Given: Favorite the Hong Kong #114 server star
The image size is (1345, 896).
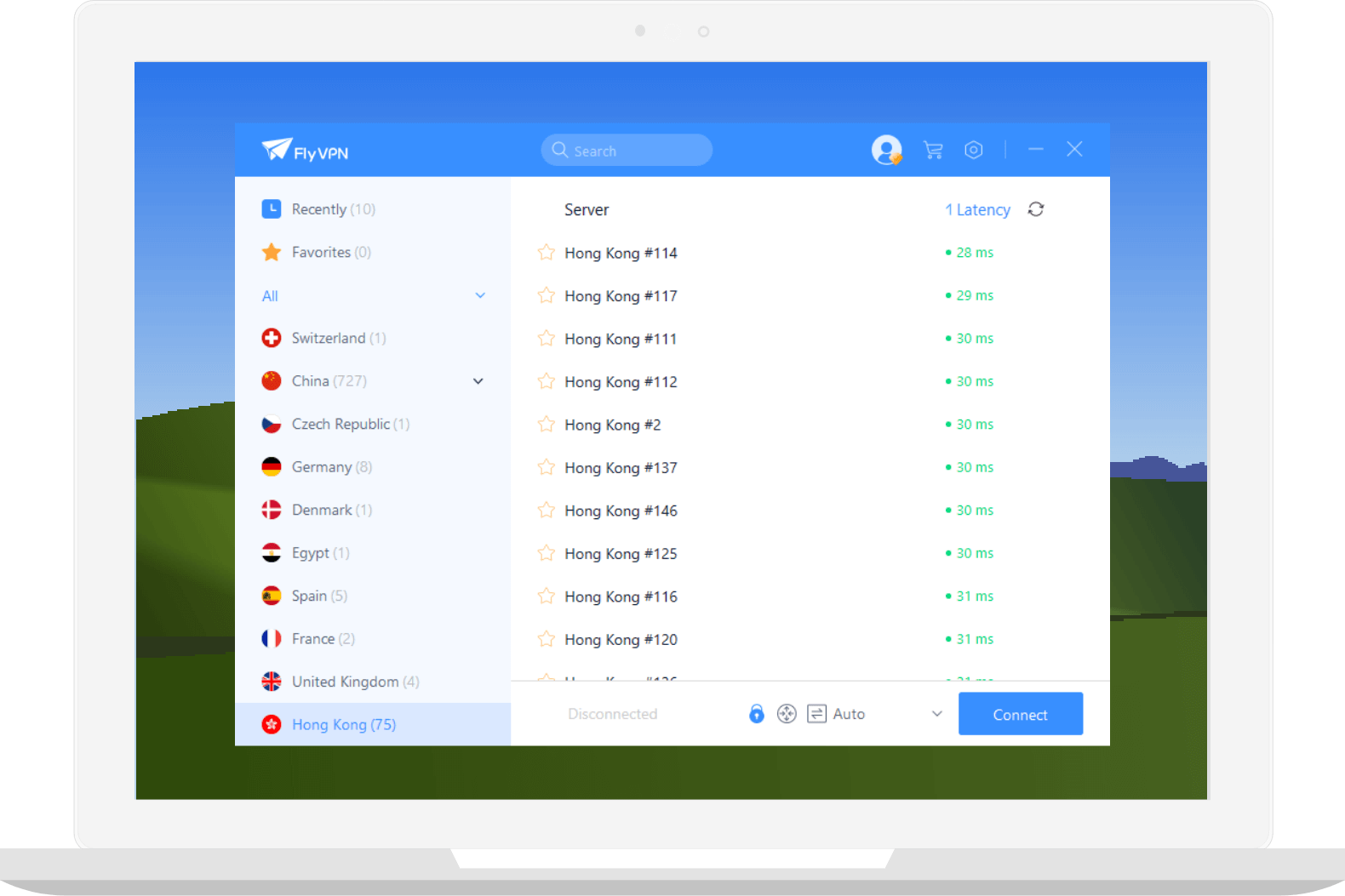Looking at the screenshot, I should click(546, 253).
